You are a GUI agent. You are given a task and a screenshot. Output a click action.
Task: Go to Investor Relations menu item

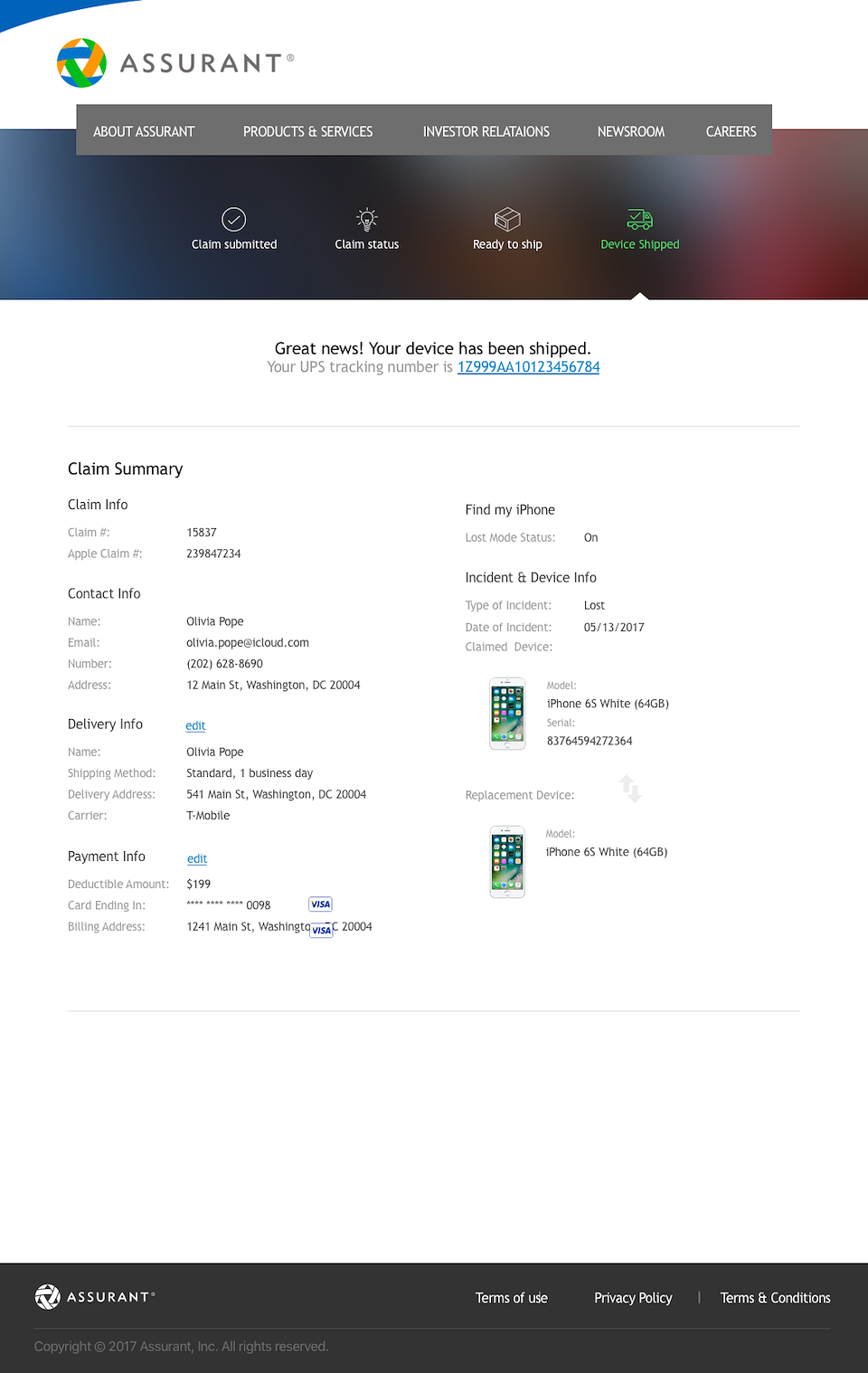tap(486, 131)
